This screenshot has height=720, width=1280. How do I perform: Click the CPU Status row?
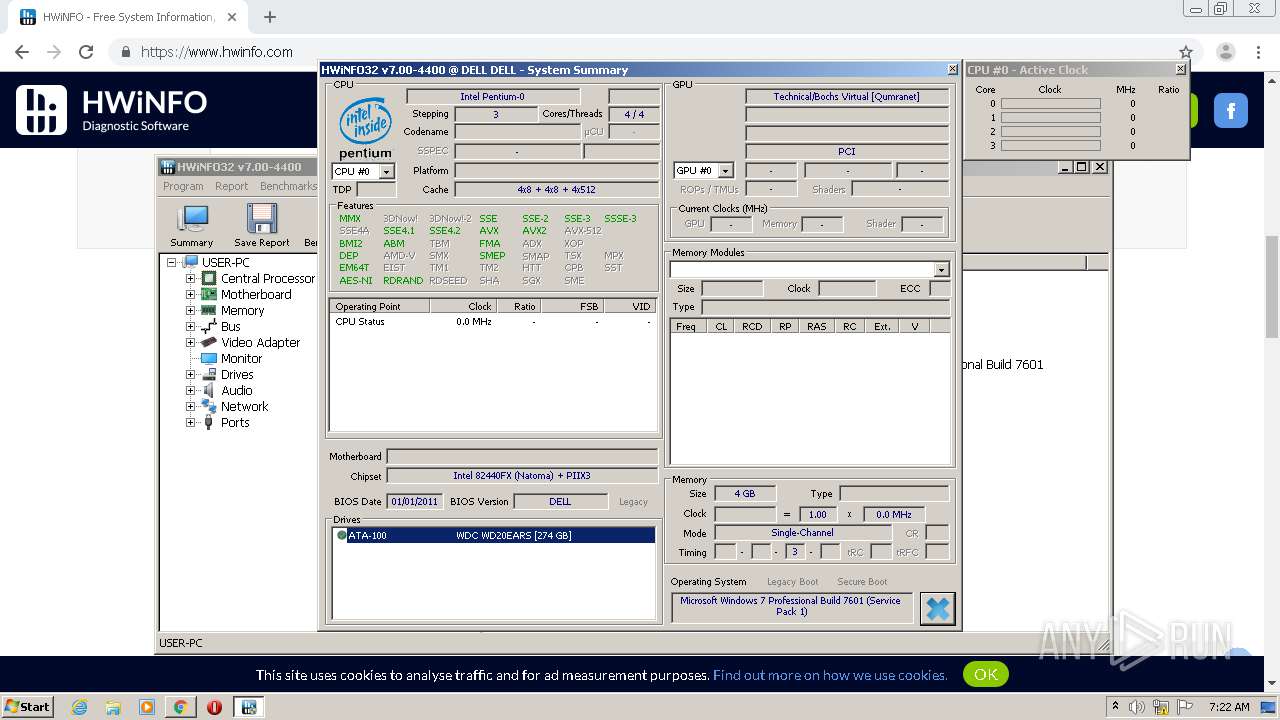click(494, 322)
